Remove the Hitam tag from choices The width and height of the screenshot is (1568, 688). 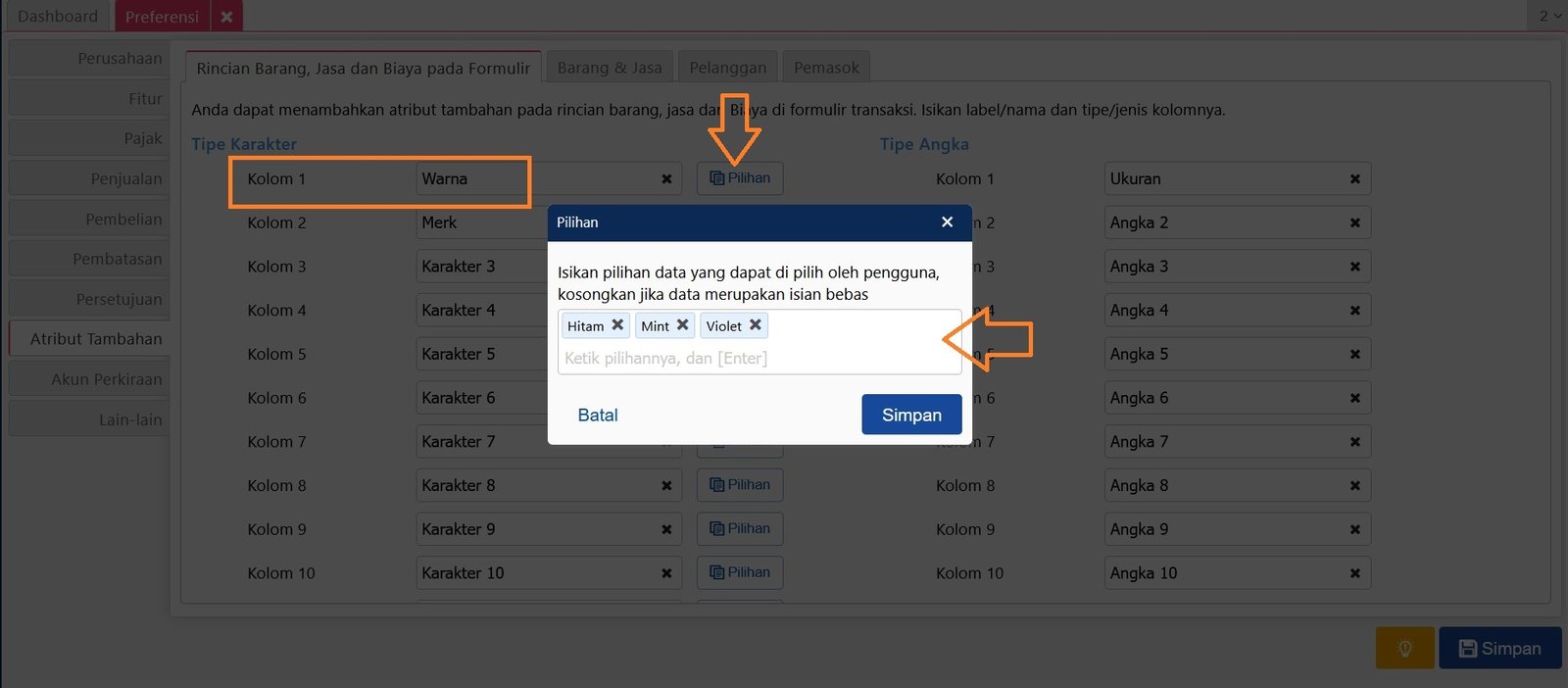(617, 325)
